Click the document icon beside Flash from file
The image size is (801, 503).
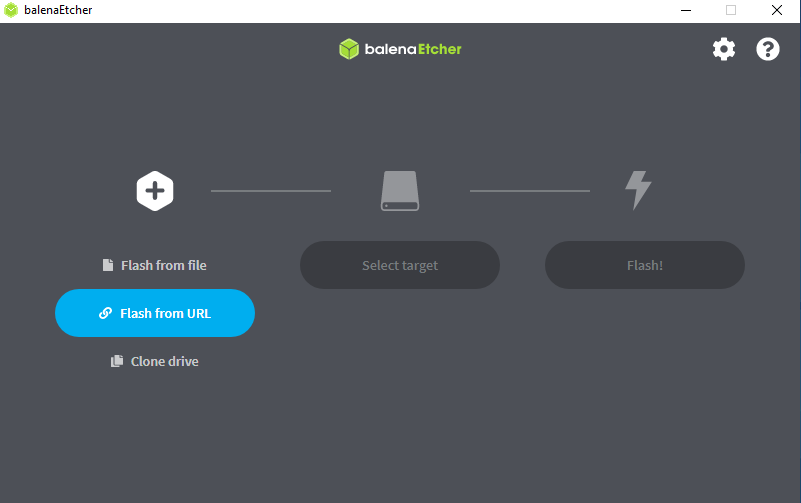(x=108, y=265)
